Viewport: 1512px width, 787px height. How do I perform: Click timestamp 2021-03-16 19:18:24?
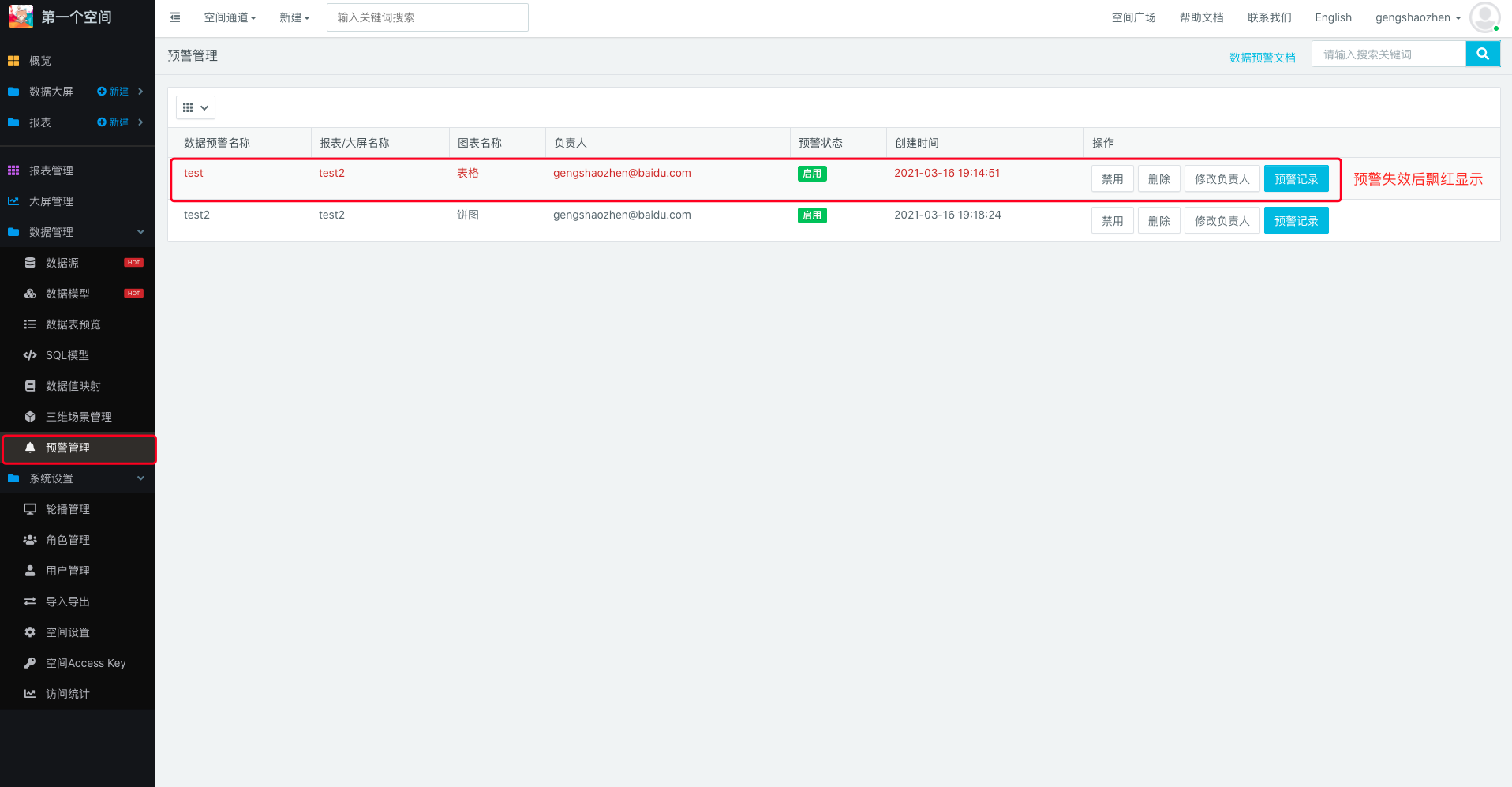[948, 215]
